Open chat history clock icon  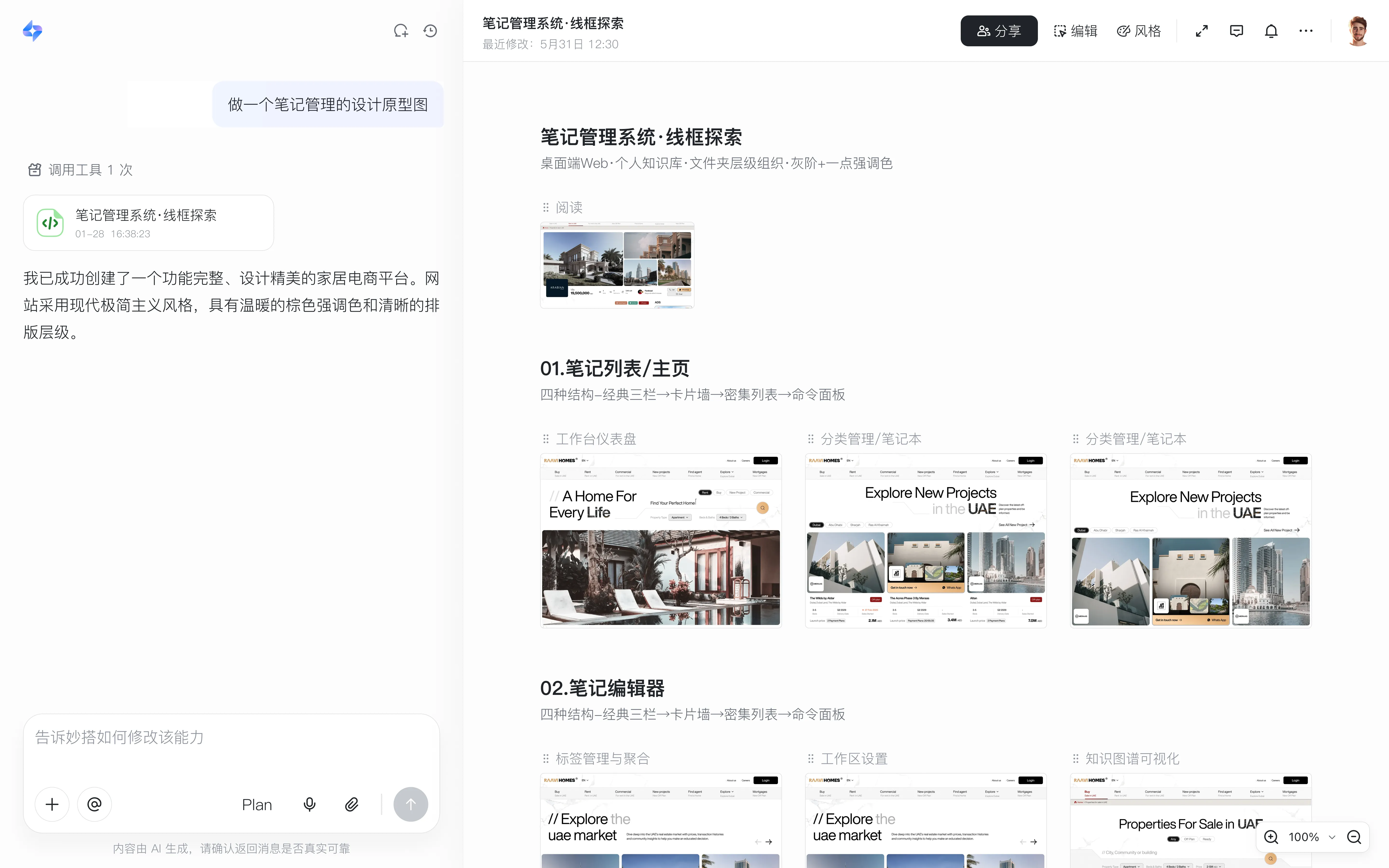point(430,31)
